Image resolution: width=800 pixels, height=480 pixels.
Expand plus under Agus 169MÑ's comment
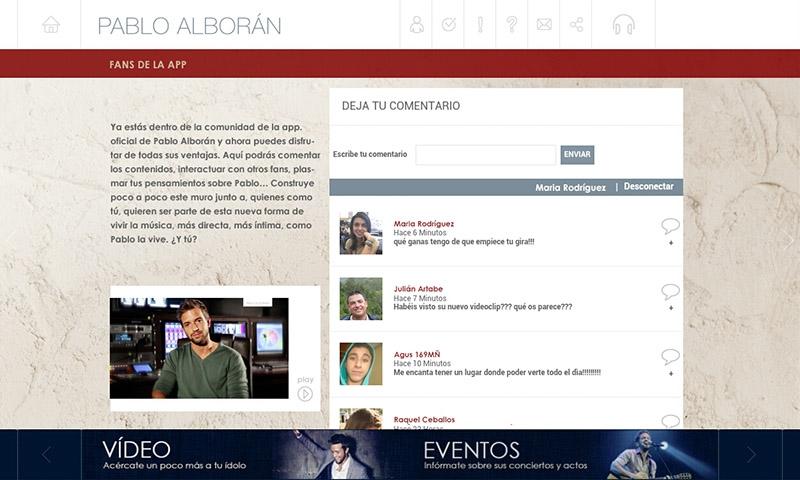pos(671,373)
